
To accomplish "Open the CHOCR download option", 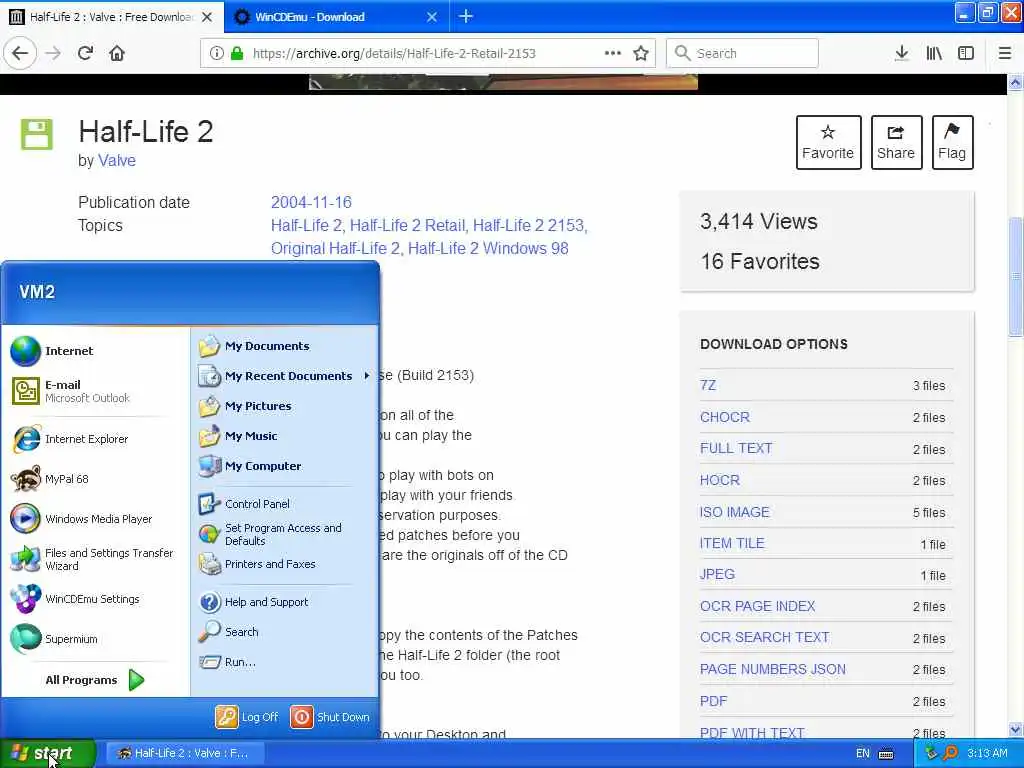I will click(x=725, y=417).
